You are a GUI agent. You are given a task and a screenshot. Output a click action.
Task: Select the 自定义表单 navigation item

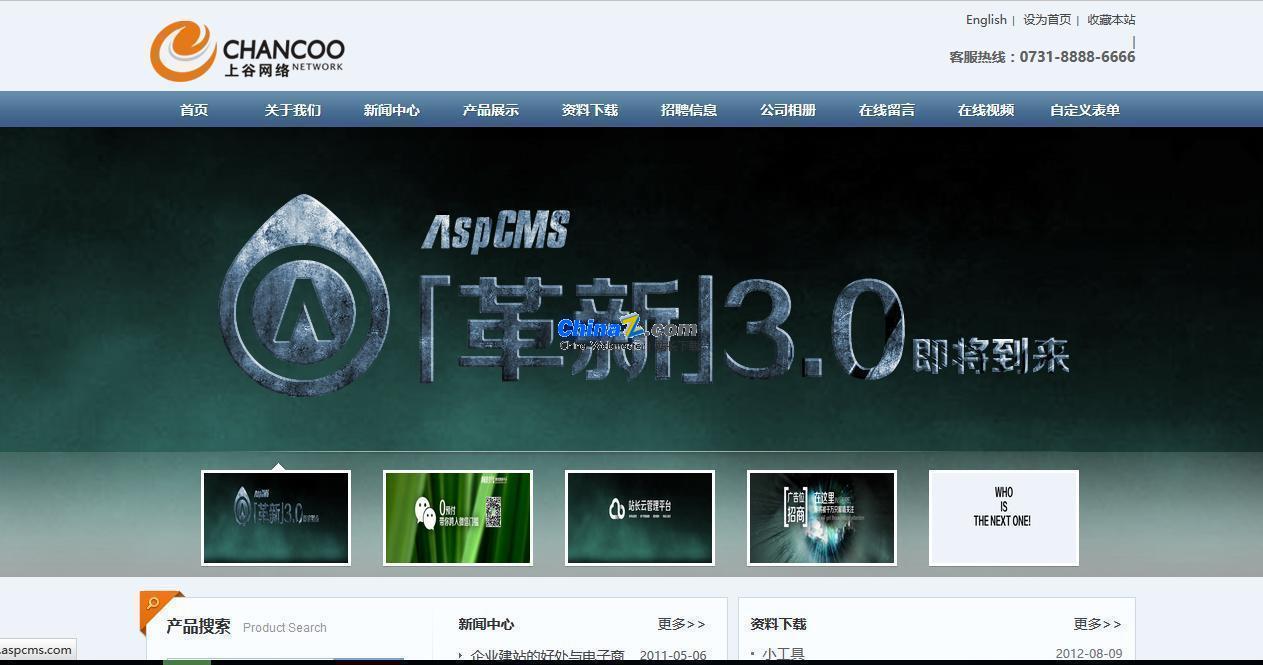coord(1085,110)
